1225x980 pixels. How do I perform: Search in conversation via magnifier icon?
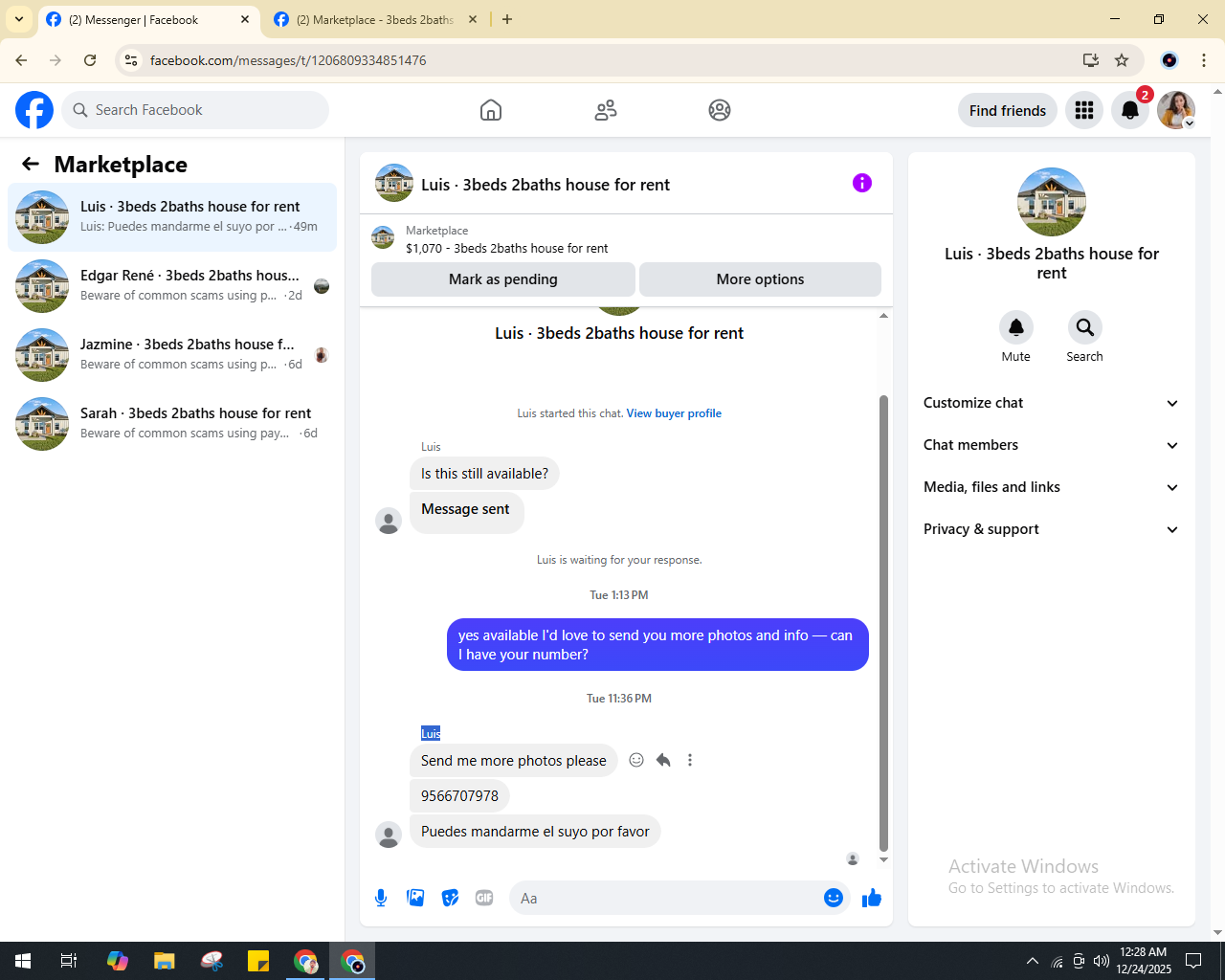tap(1085, 327)
